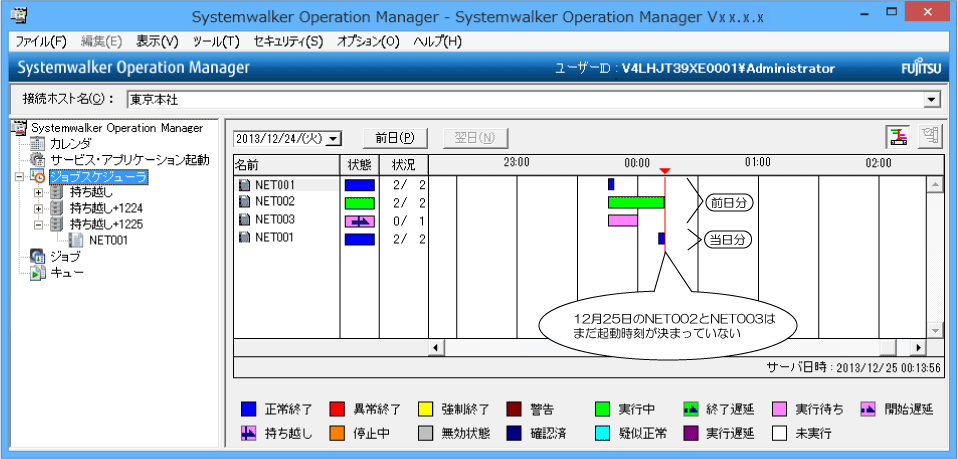Click the 状態 column header
This screenshot has height=459, width=958.
359,164
